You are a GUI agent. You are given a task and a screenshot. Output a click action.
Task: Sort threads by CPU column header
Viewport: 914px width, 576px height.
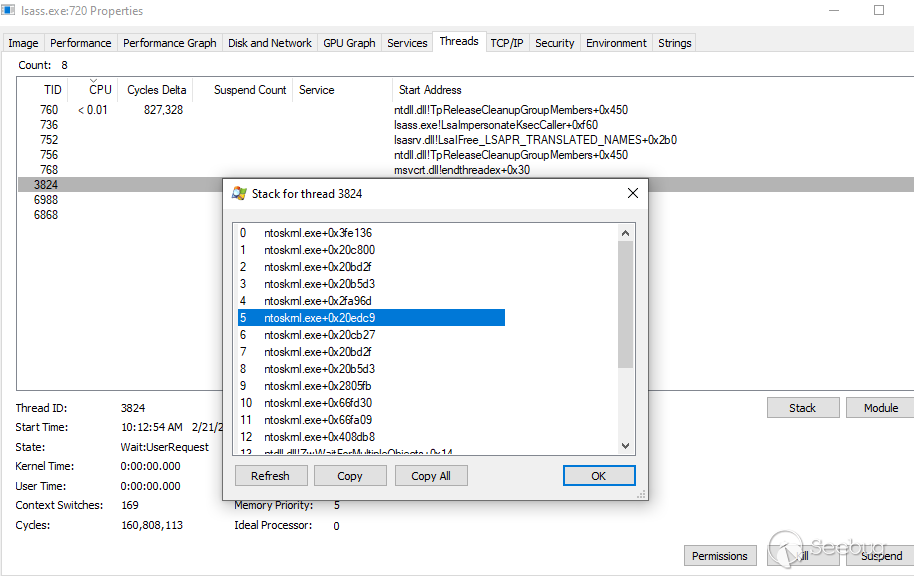point(100,90)
